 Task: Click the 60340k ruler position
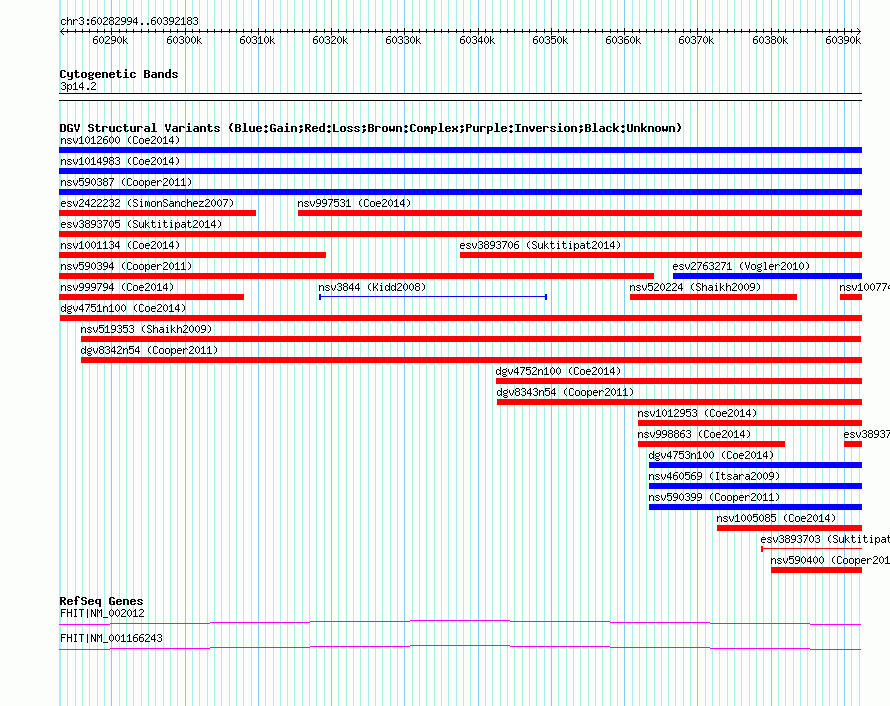click(477, 41)
